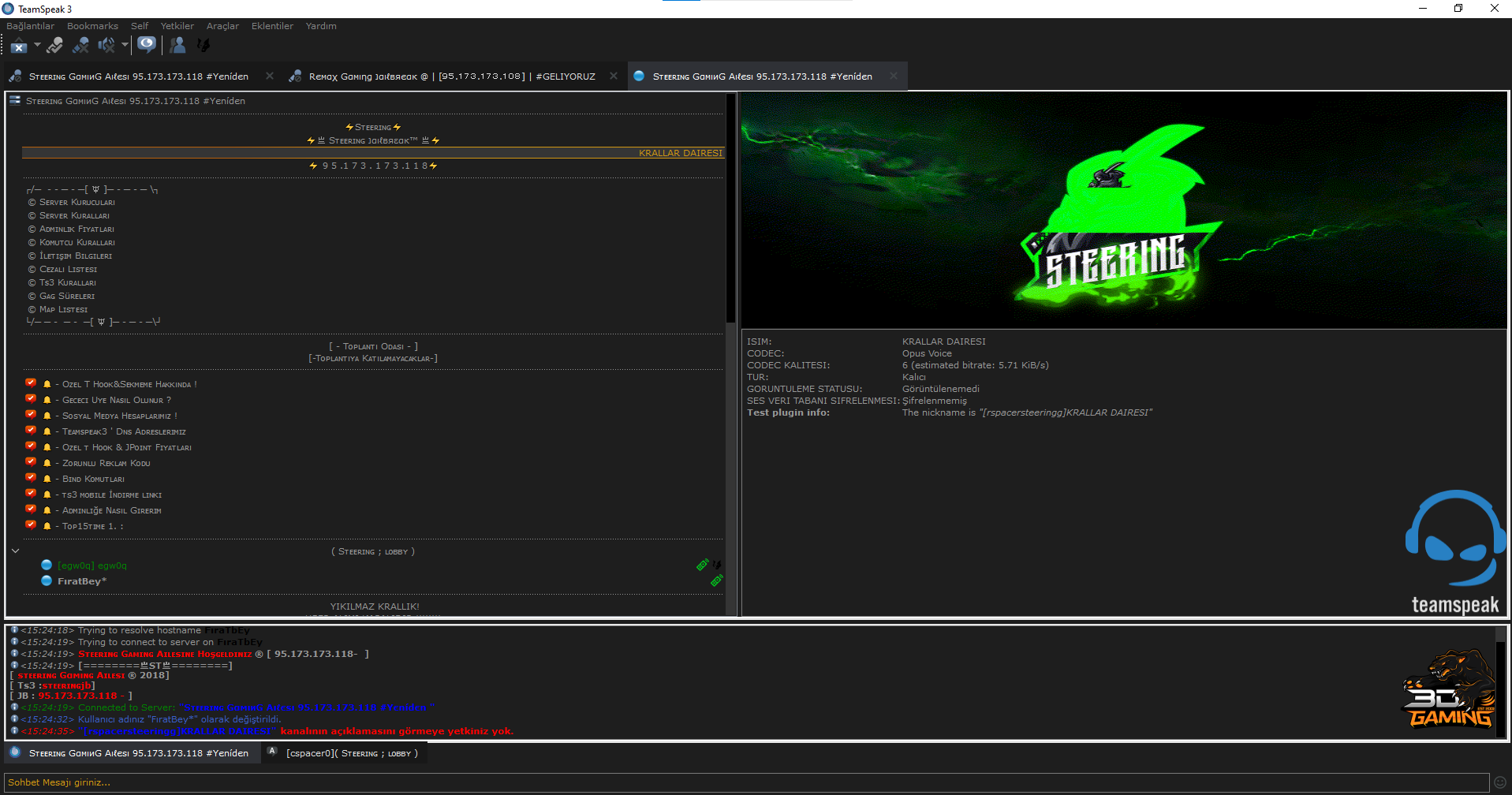Click the black wolf plugin toolbar icon
The image size is (1512, 795).
(203, 46)
